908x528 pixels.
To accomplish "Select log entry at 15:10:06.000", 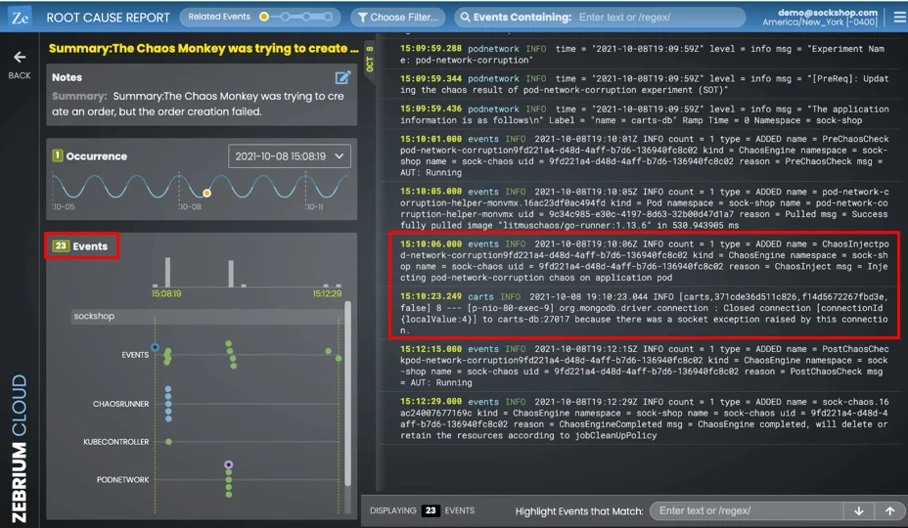I will [644, 261].
